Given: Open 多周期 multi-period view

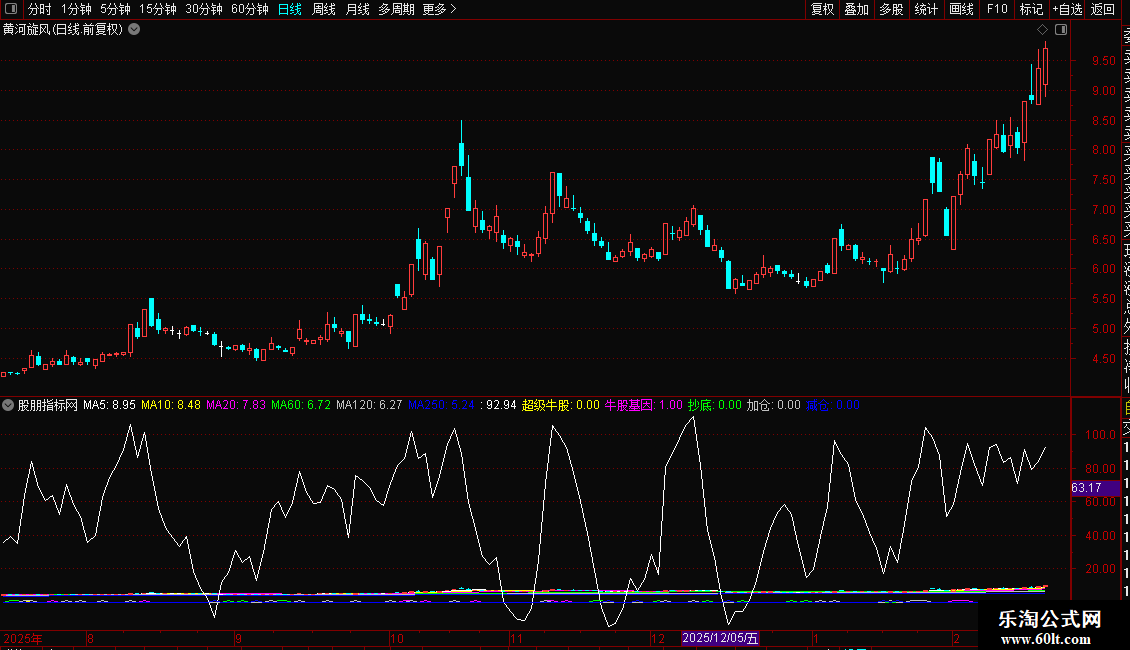Looking at the screenshot, I should point(396,9).
